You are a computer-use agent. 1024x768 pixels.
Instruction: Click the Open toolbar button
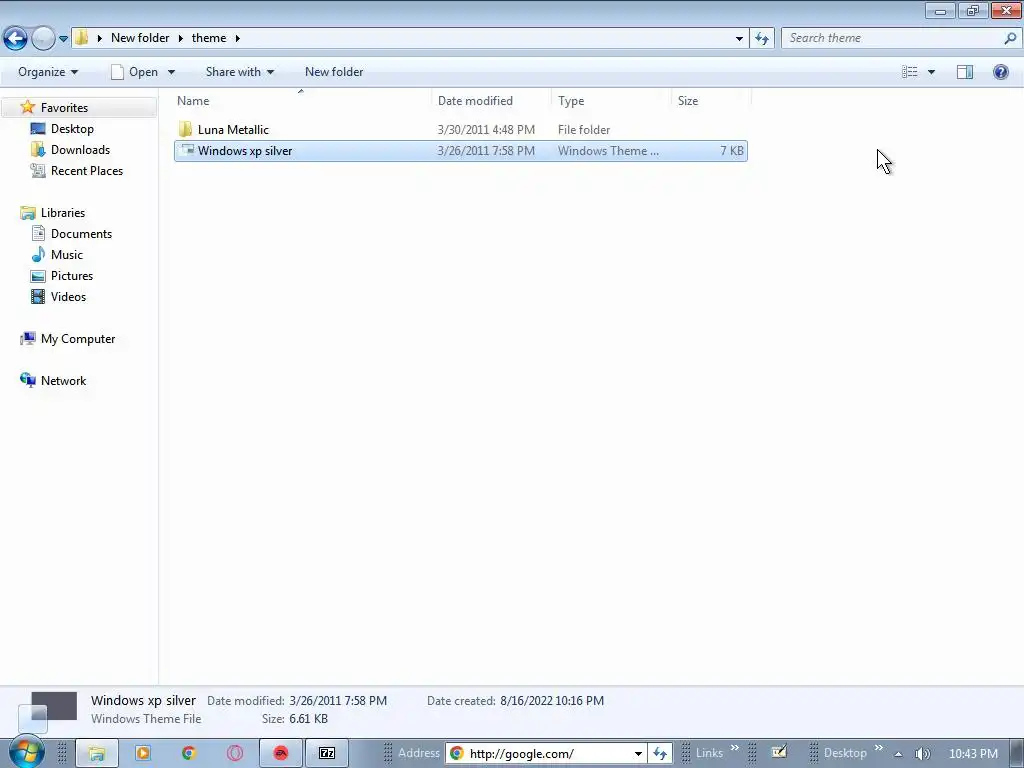(x=135, y=72)
